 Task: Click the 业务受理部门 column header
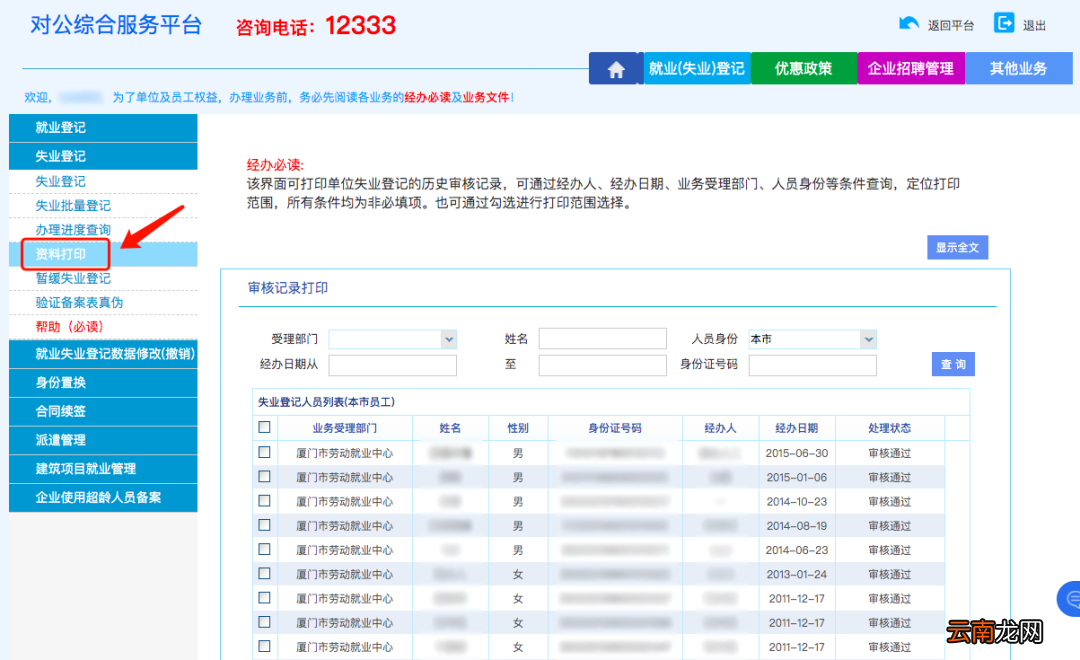(344, 428)
